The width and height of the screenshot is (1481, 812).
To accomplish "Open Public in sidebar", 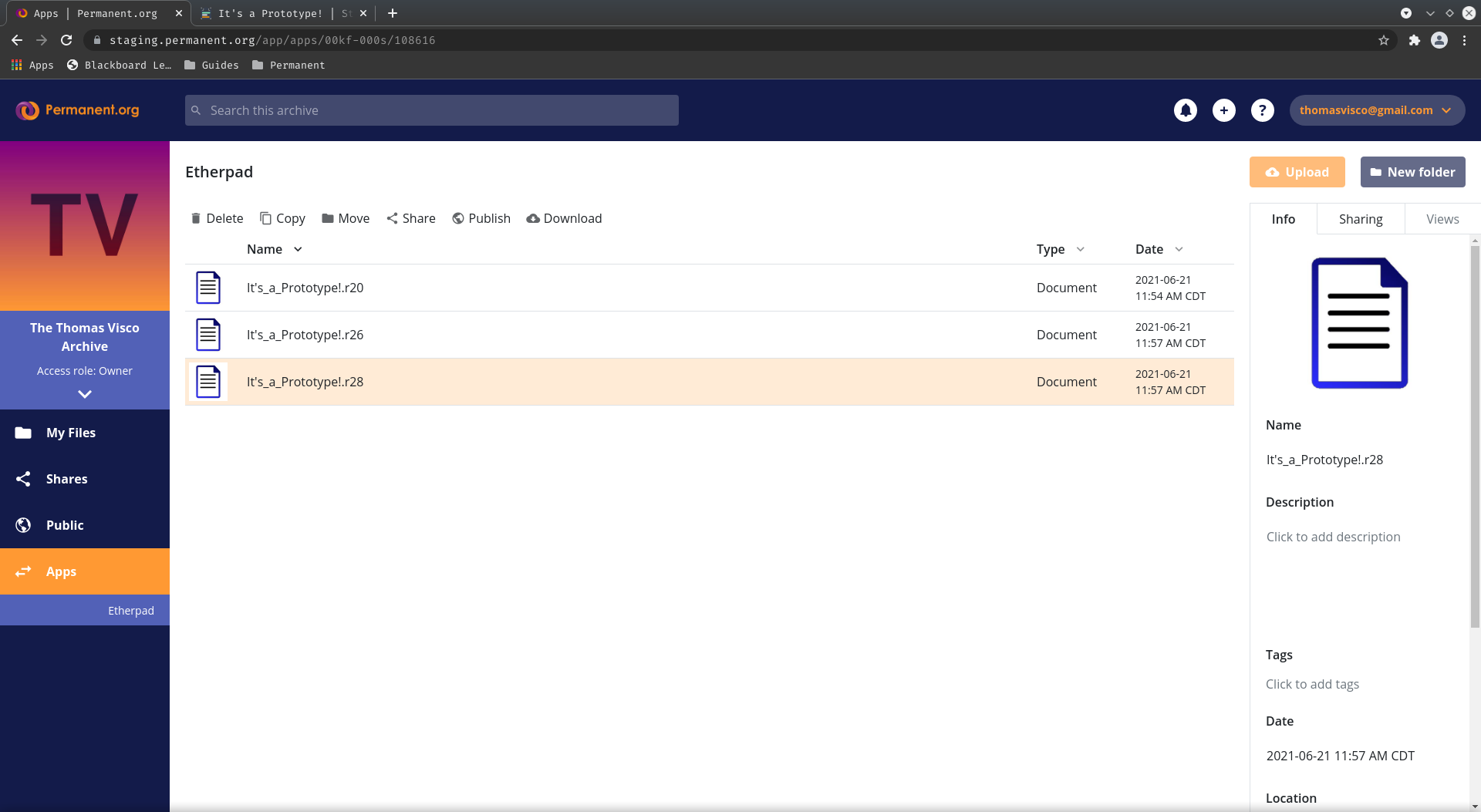I will (x=85, y=525).
